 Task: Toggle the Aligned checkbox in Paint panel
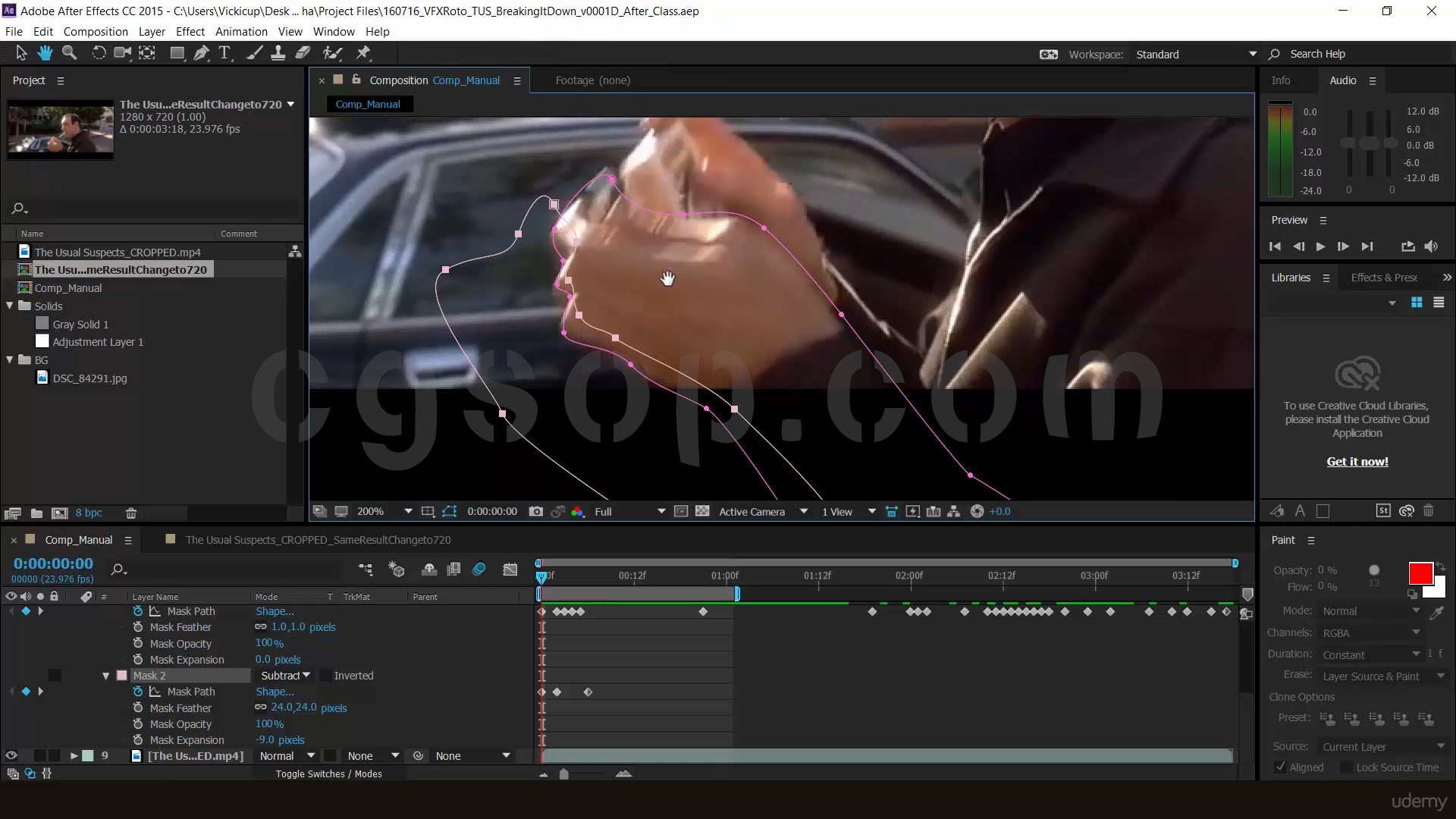coord(1281,767)
